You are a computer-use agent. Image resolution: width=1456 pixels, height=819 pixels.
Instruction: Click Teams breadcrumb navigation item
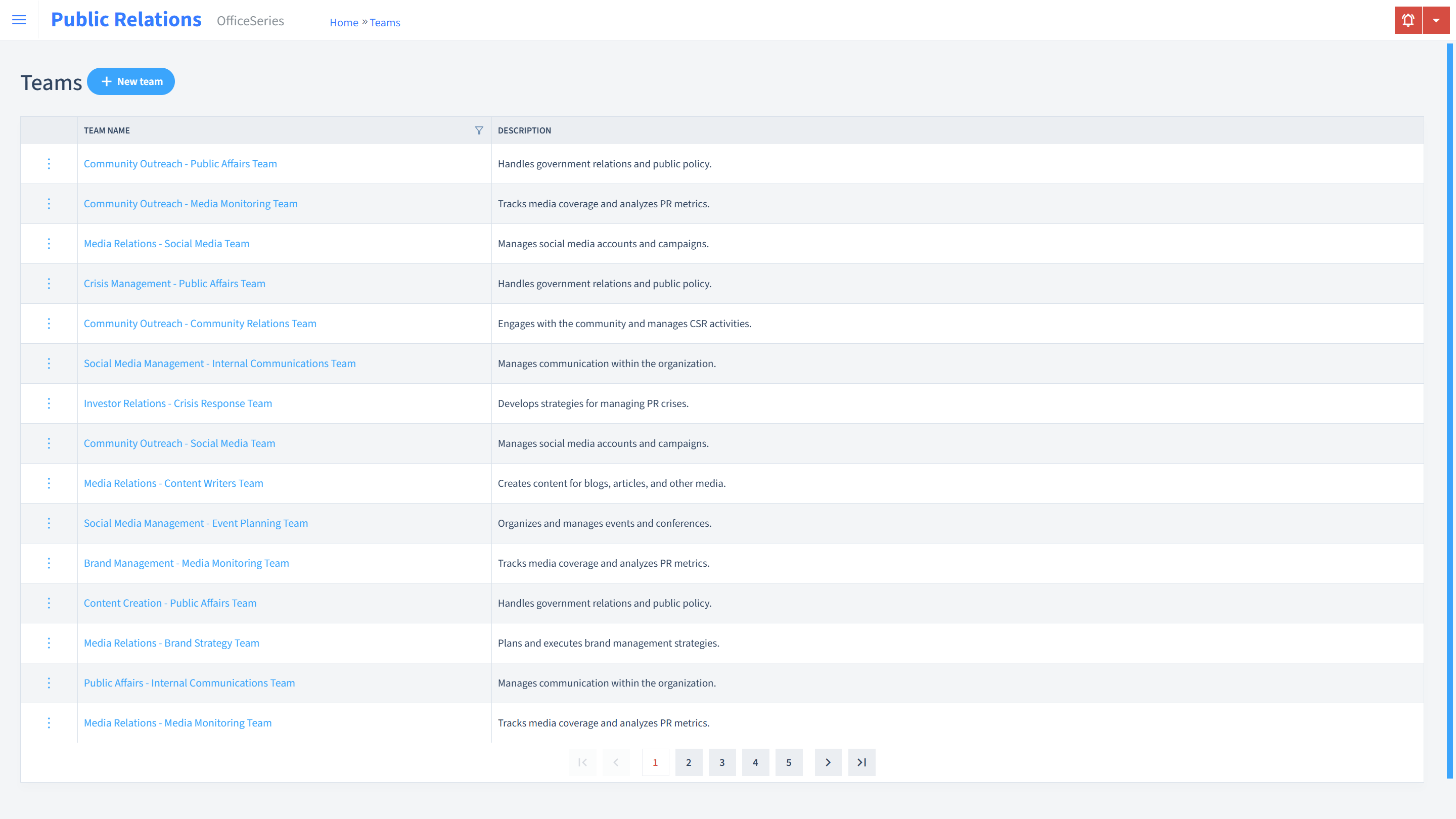tap(385, 22)
